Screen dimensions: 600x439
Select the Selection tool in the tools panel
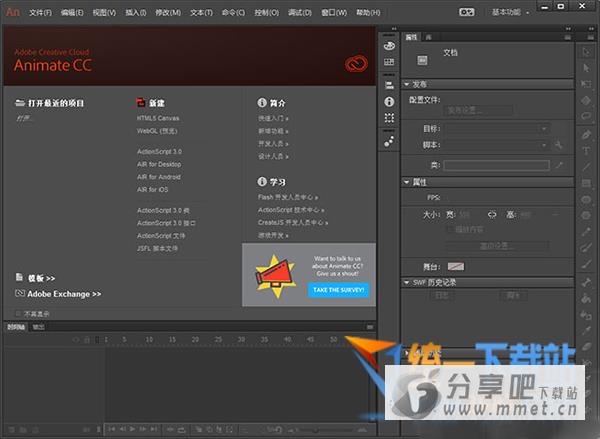[586, 52]
